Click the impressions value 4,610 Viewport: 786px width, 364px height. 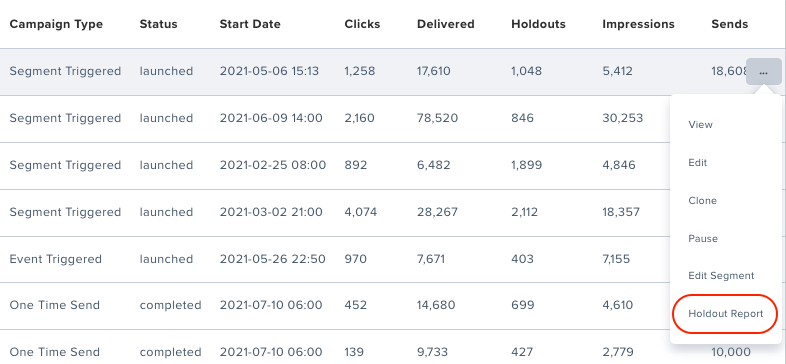click(618, 305)
